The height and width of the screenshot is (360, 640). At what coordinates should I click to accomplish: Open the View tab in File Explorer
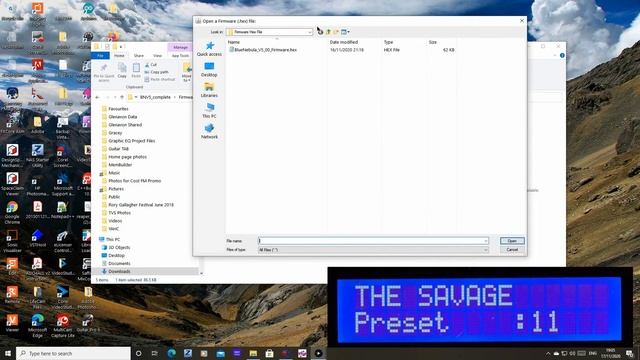click(158, 56)
